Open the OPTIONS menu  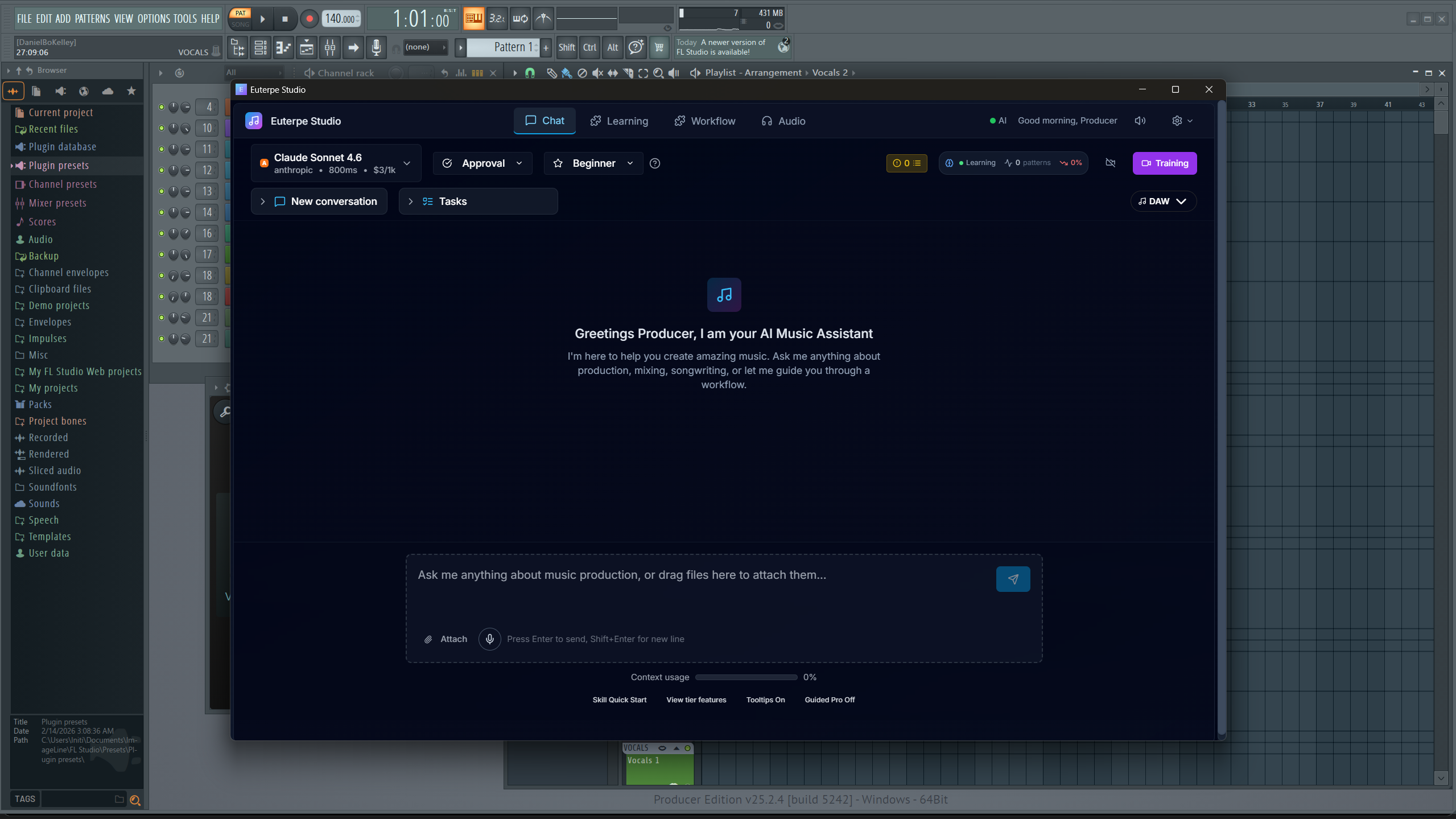[154, 19]
